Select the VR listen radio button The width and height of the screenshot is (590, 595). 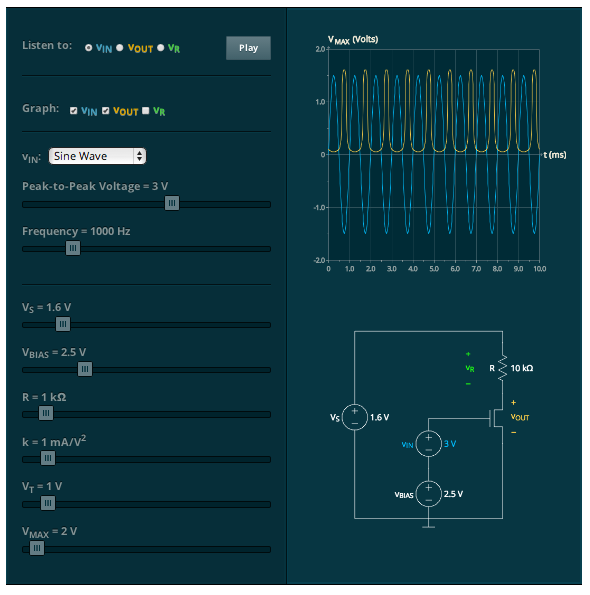point(160,48)
